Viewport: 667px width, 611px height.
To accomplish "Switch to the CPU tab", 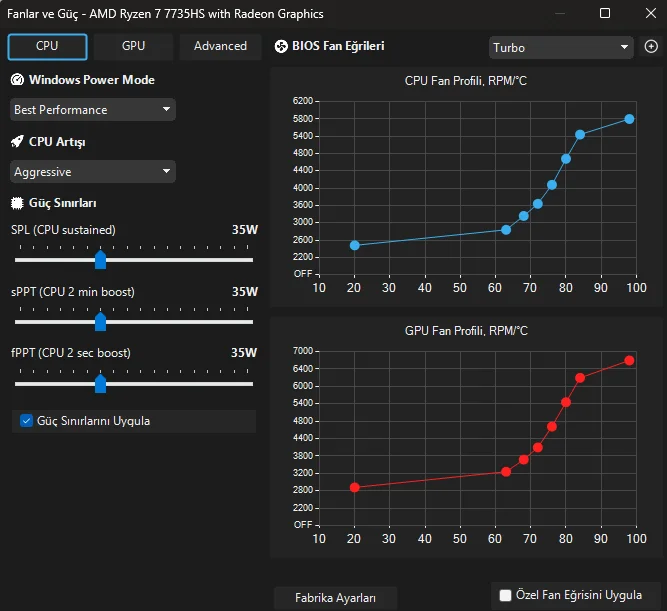I will coord(47,46).
